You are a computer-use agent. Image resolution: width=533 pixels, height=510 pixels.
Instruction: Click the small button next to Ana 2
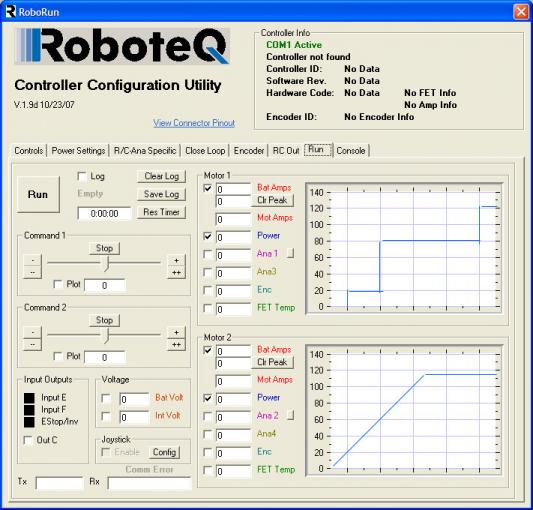coord(290,415)
